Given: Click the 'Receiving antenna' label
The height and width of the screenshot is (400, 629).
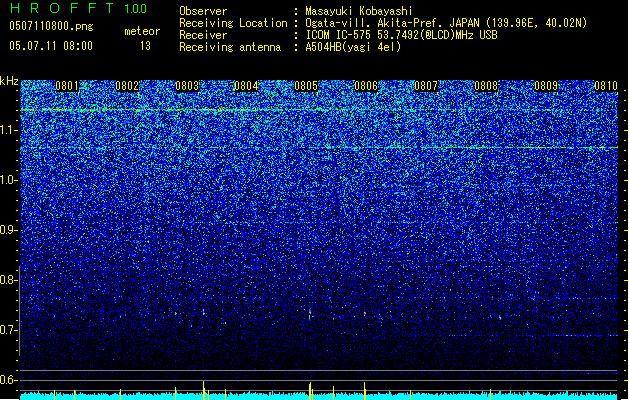Looking at the screenshot, I should (230, 47).
